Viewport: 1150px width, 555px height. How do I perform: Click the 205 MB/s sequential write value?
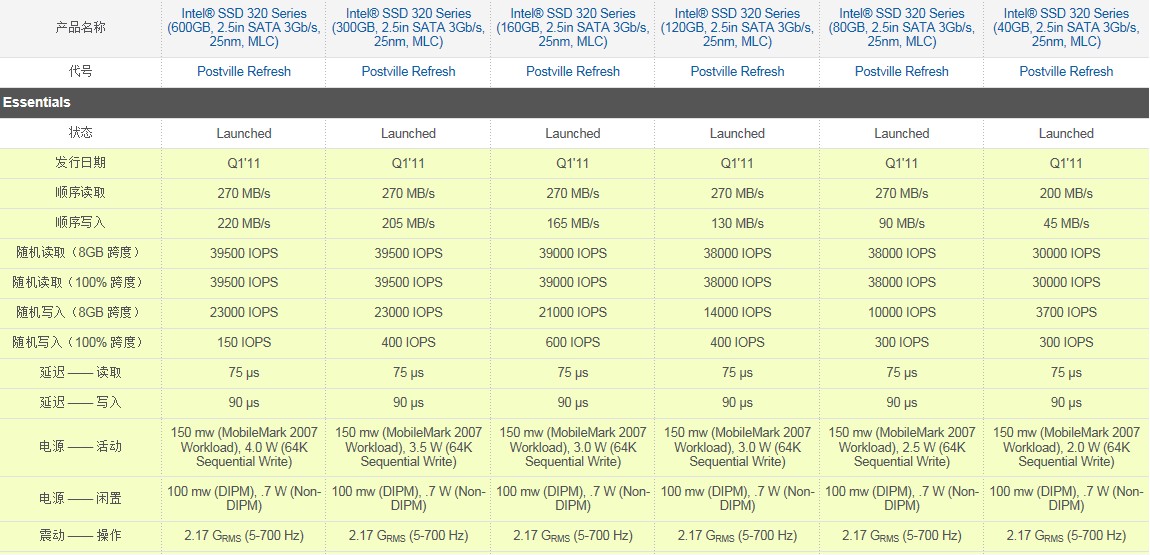pos(409,223)
